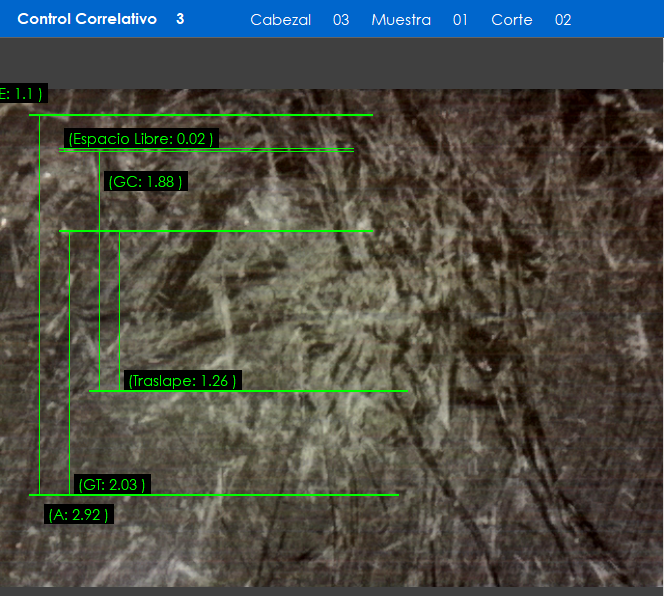Click the Muestra label in header

point(401,20)
